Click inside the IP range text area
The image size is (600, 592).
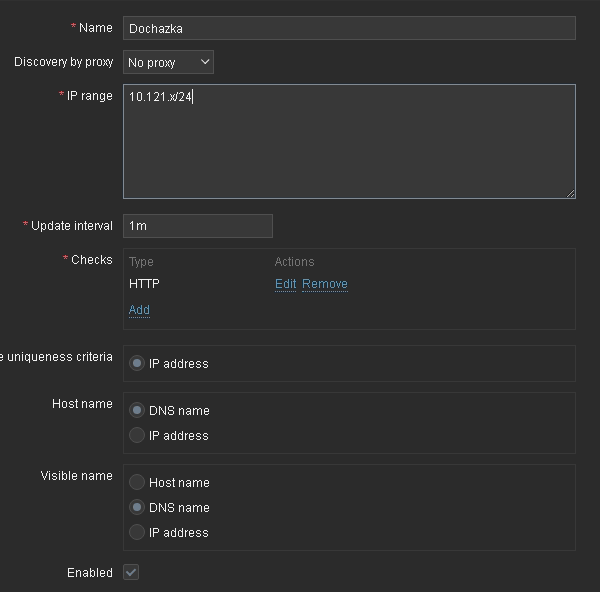click(x=349, y=141)
